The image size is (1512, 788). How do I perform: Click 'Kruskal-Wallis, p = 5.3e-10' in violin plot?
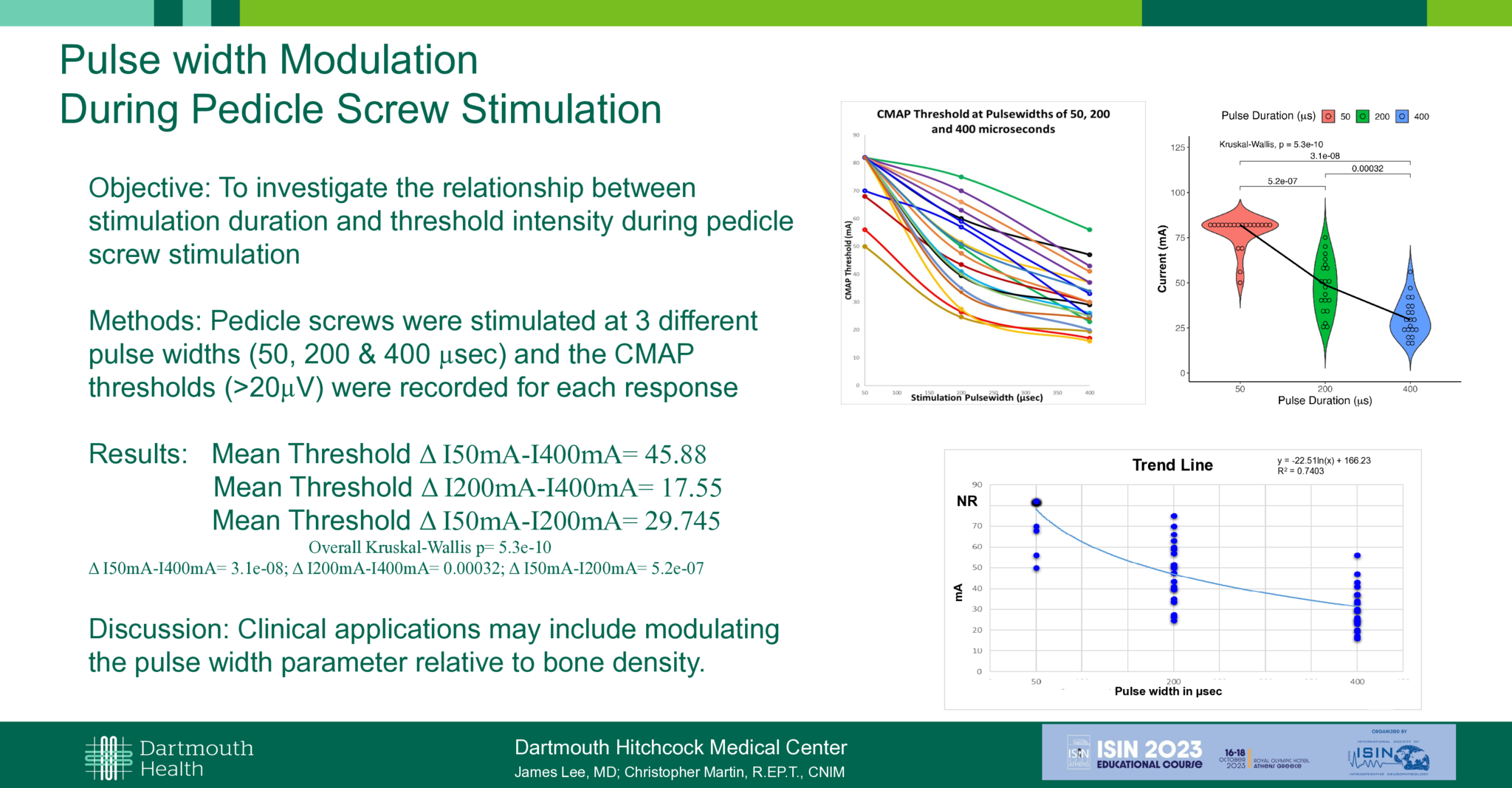[x=1271, y=144]
